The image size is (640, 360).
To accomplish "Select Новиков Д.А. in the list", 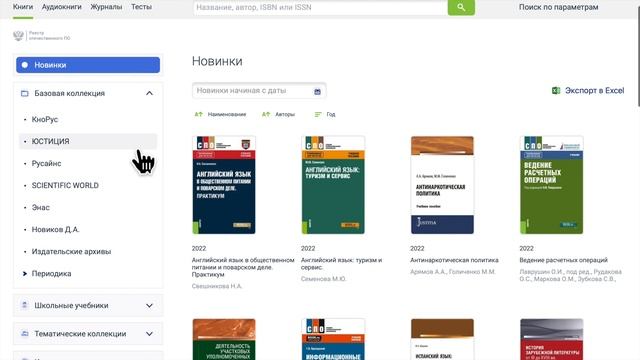I will [x=56, y=229].
